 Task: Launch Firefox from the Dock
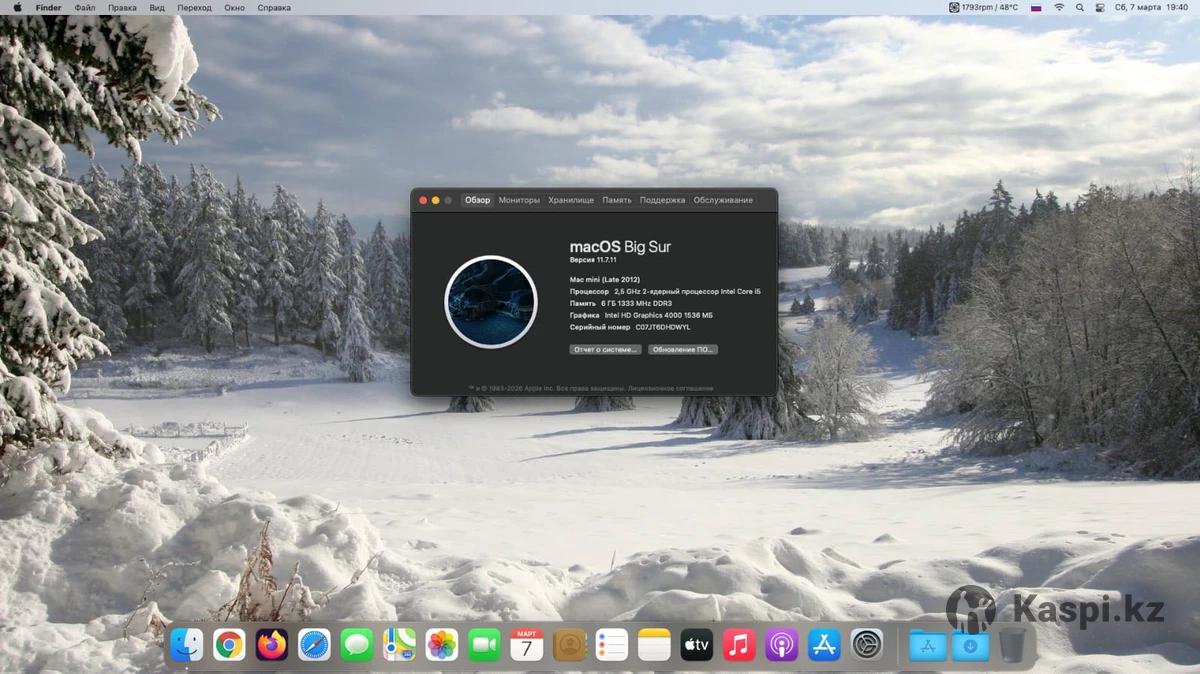click(x=271, y=645)
